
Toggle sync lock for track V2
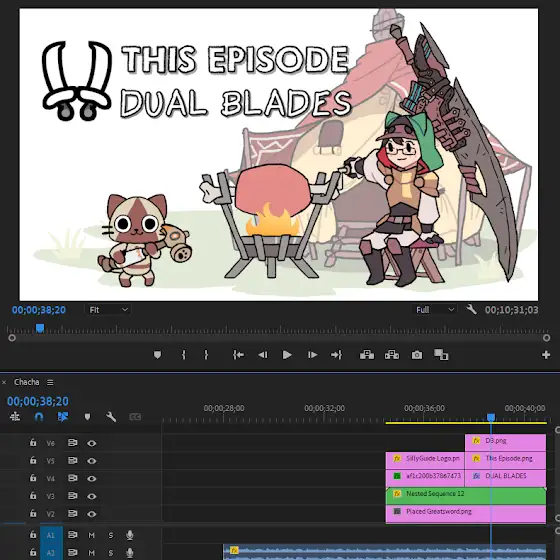[72, 514]
